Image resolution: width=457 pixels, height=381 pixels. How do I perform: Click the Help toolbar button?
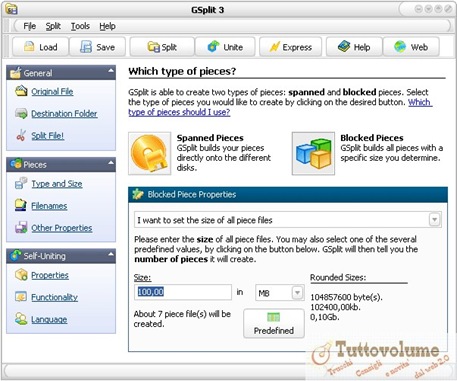coord(354,47)
